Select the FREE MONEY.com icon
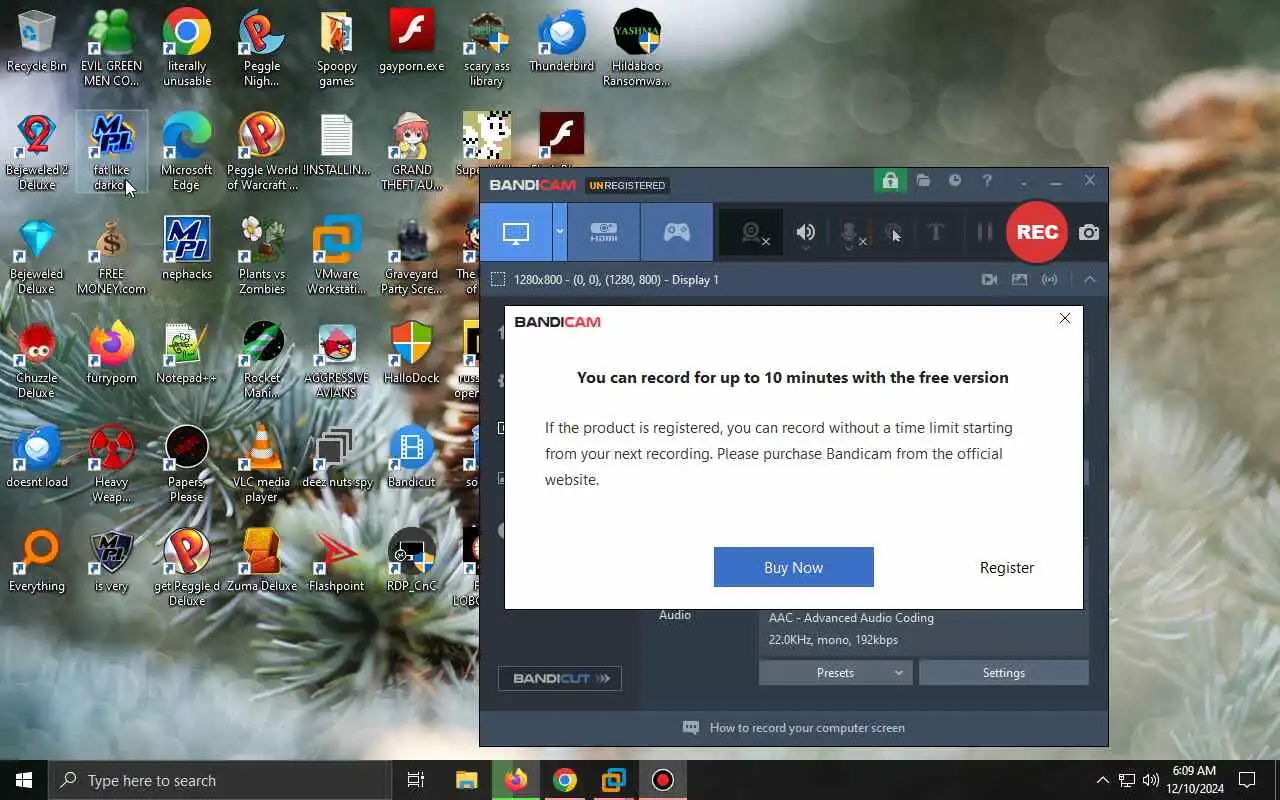The image size is (1280, 800). point(112,256)
